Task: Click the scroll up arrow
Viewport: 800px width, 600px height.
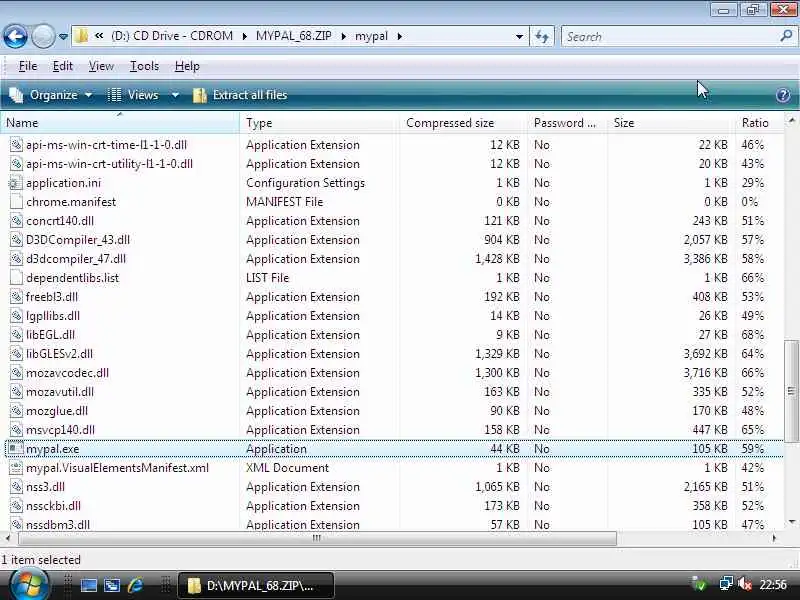Action: pos(791,120)
